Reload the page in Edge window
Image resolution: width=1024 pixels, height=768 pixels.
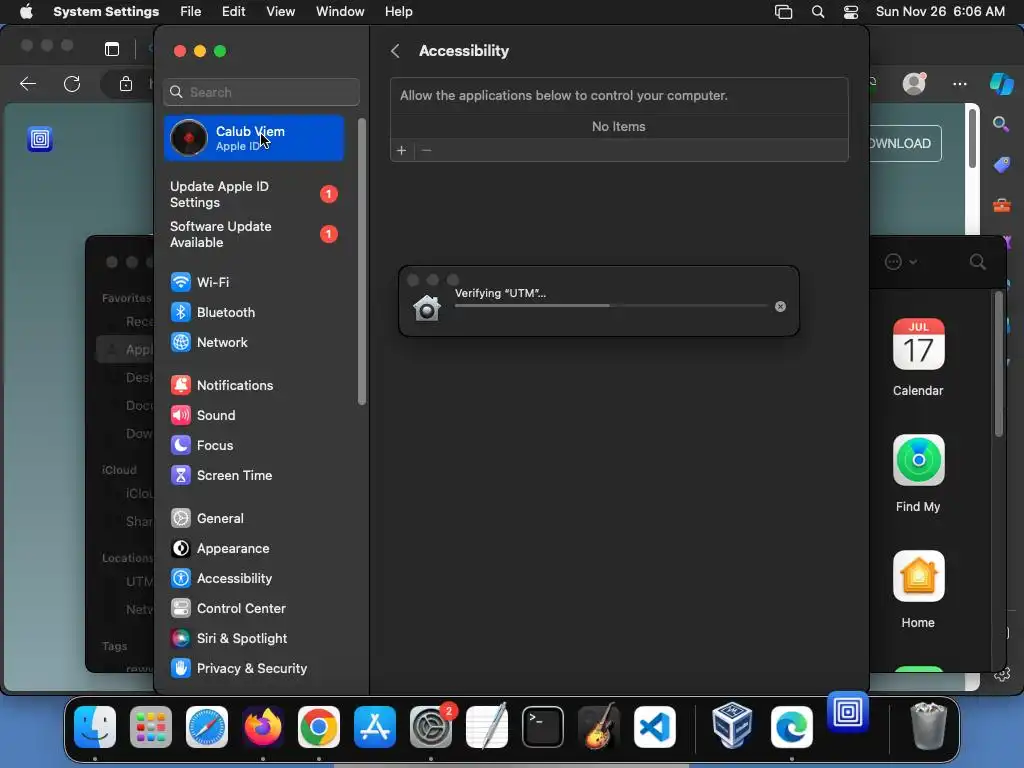point(72,84)
